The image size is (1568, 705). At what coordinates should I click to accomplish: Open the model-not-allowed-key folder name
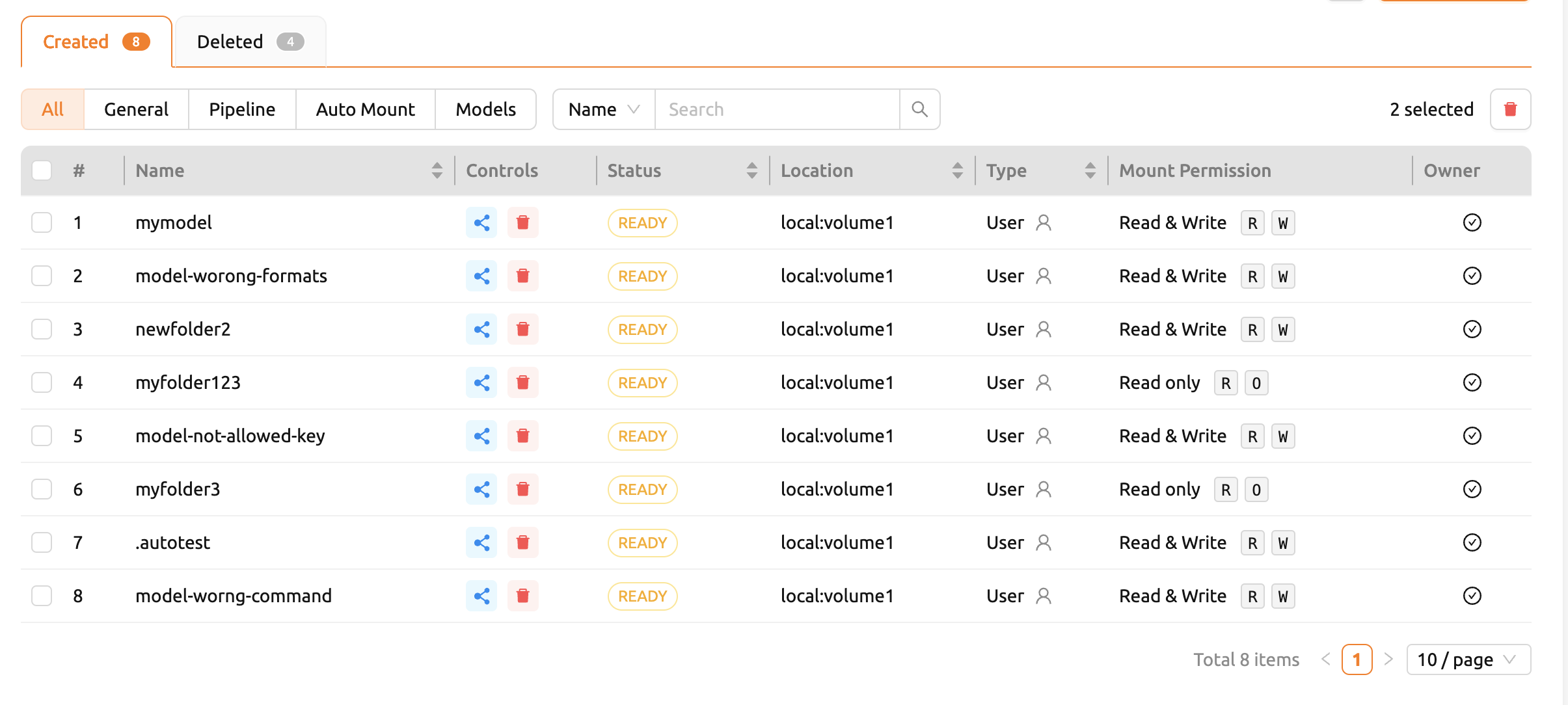(230, 436)
